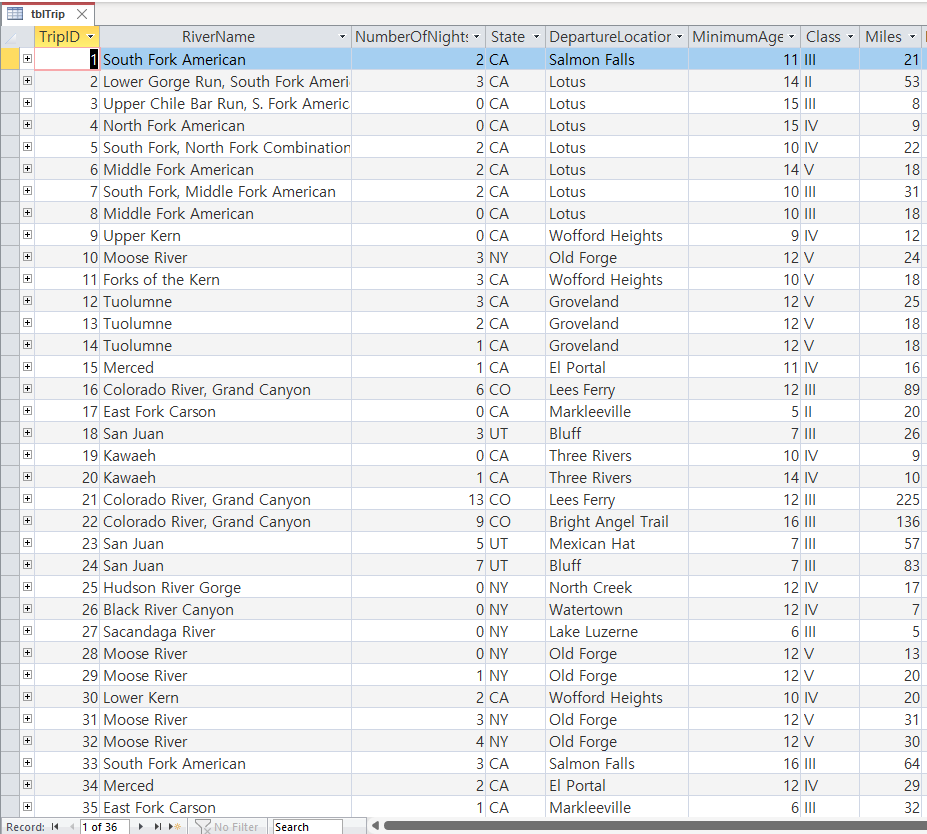Expand subdatasheet for Sacandaga River row

pos(27,631)
